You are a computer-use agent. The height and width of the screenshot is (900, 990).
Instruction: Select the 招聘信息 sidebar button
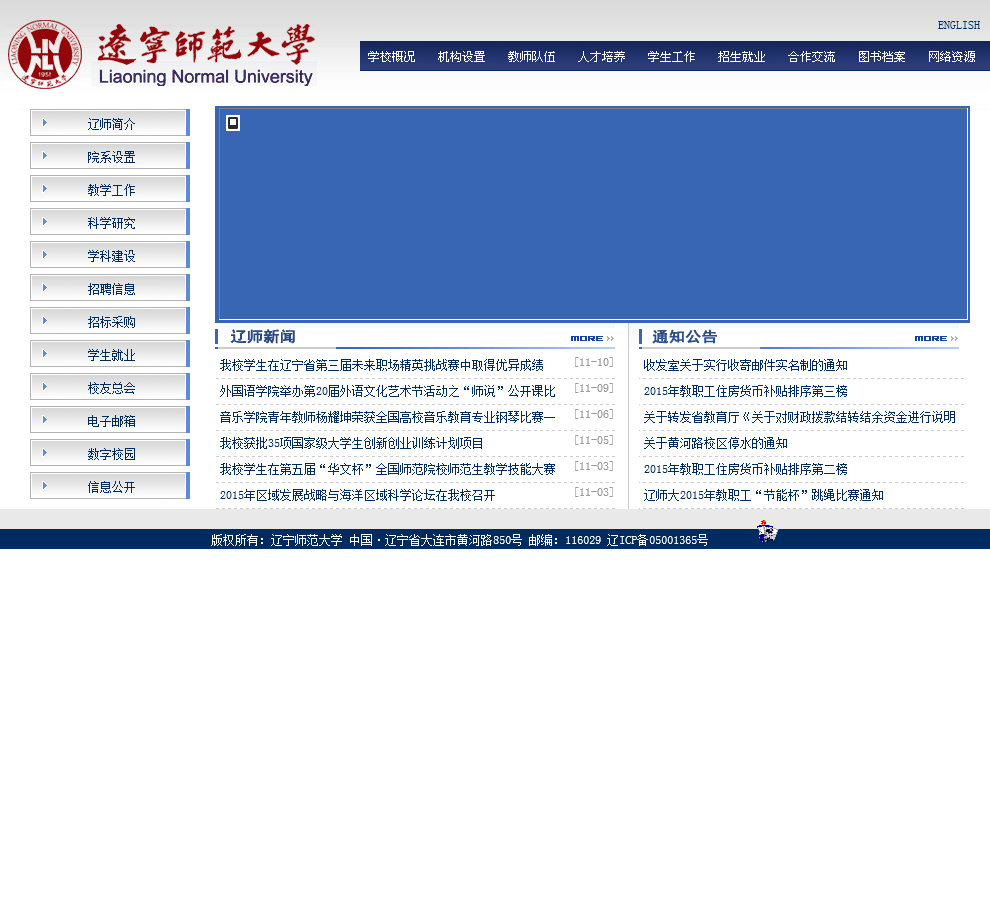(110, 288)
